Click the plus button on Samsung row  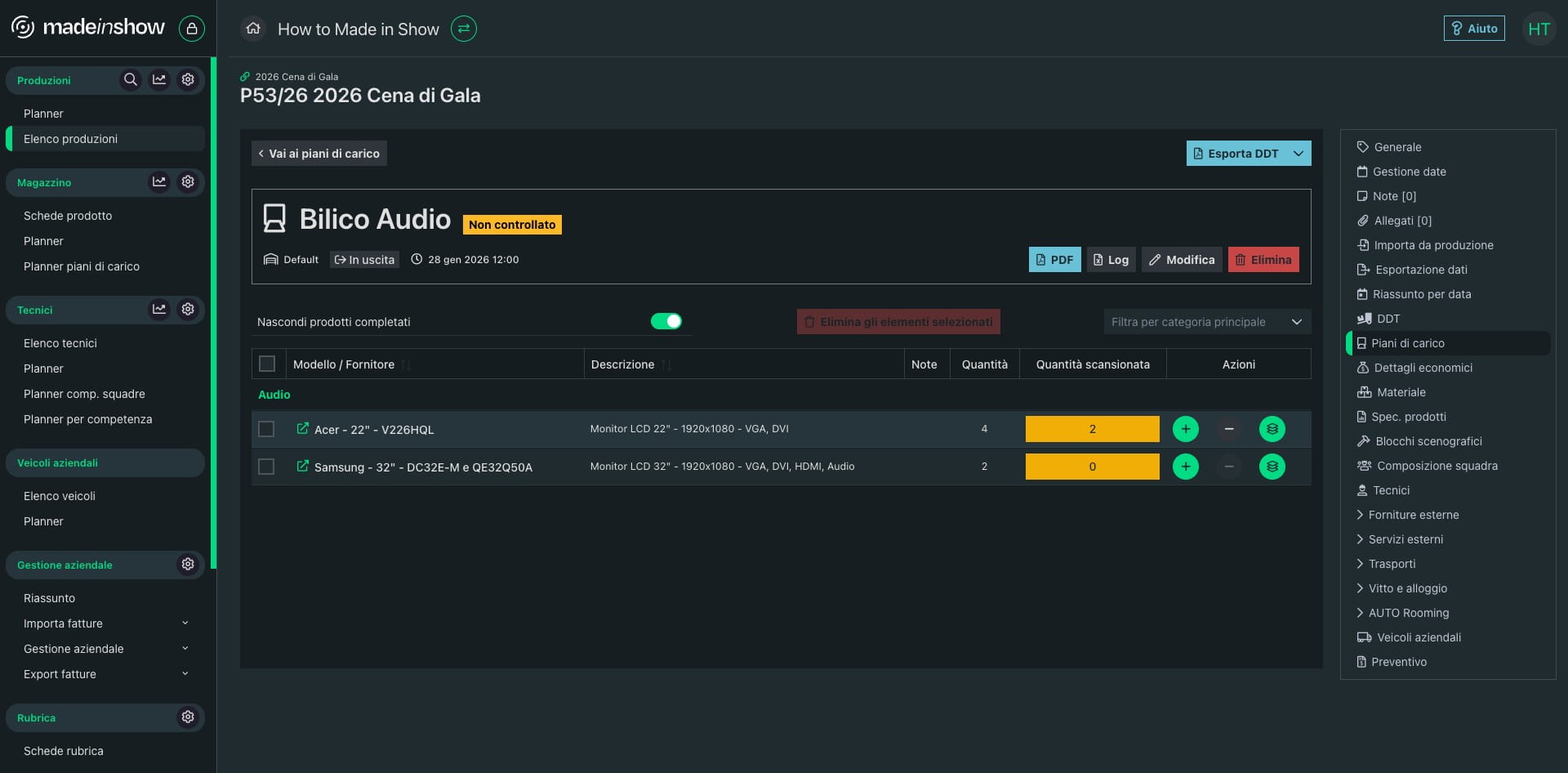[x=1186, y=467]
